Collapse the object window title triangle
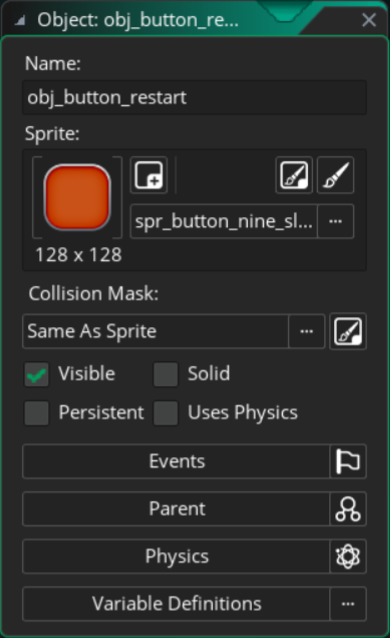 pos(20,20)
